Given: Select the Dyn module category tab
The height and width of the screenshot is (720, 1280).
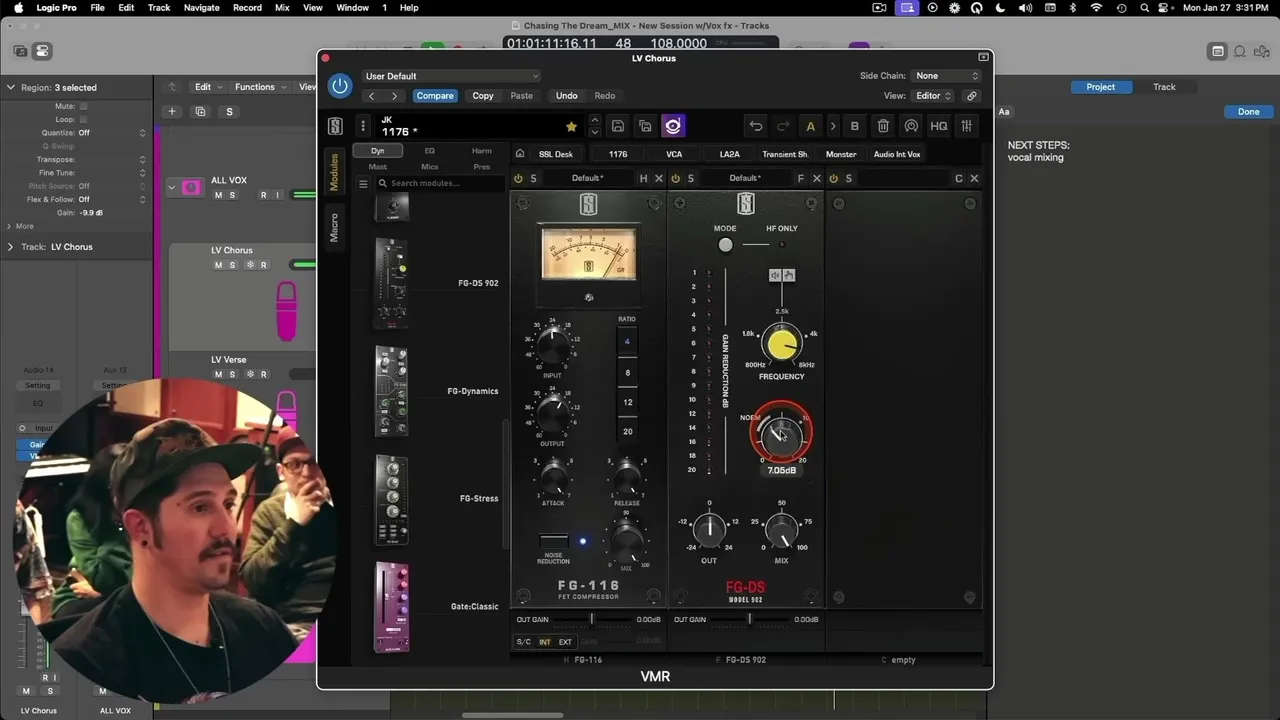Looking at the screenshot, I should (377, 151).
